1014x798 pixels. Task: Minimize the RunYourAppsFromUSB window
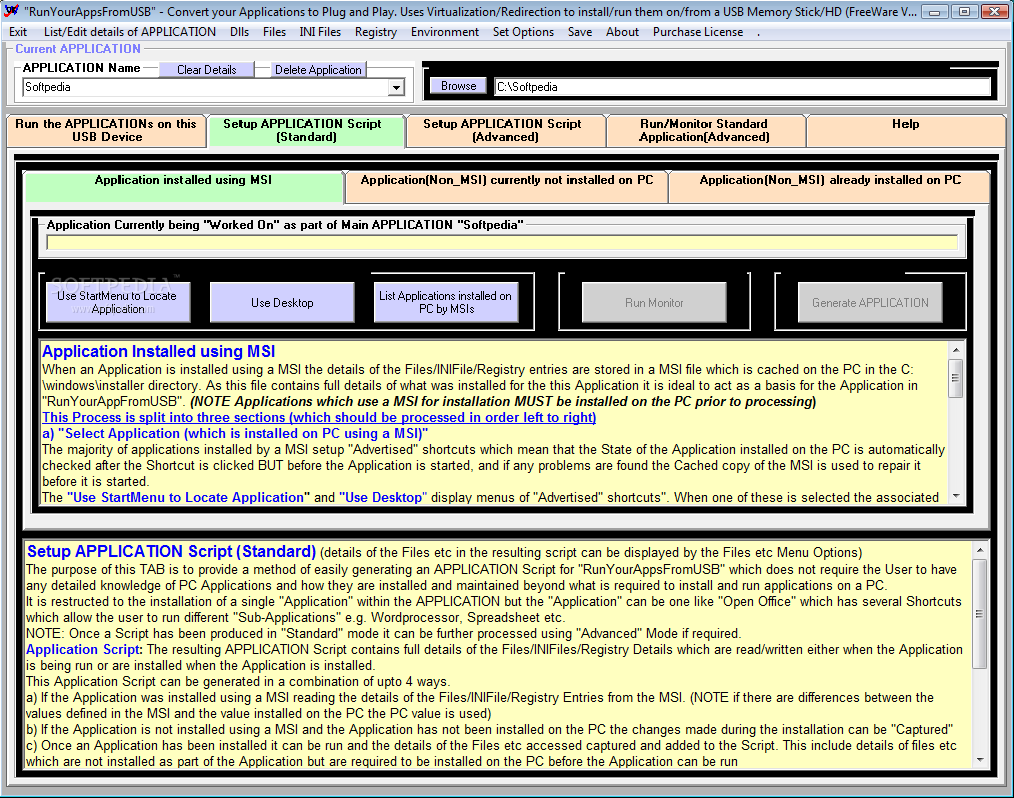(x=934, y=12)
